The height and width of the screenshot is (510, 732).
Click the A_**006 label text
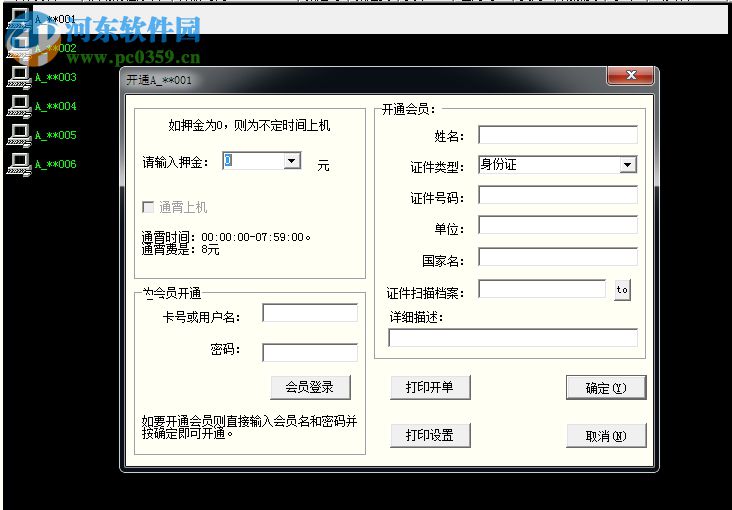tap(55, 164)
